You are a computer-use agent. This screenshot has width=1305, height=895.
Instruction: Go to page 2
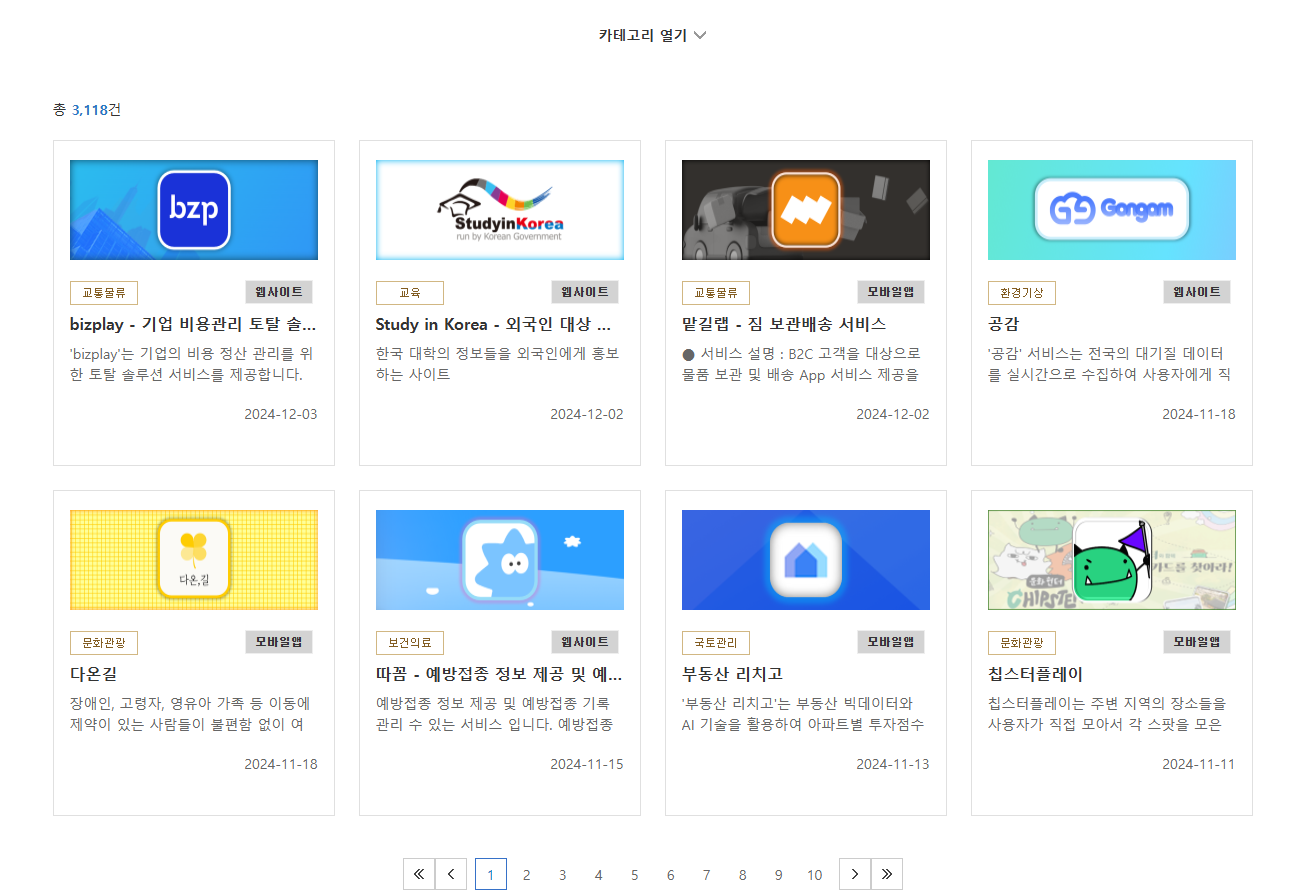[x=527, y=875]
